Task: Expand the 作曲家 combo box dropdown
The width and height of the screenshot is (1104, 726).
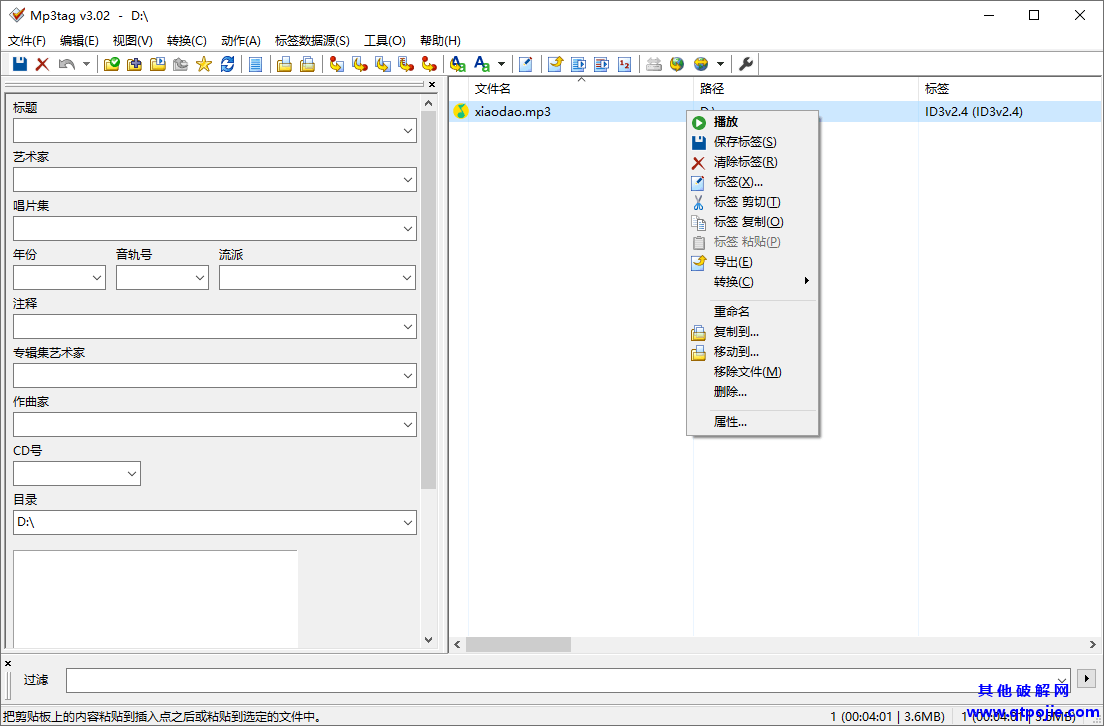Action: pyautogui.click(x=408, y=425)
